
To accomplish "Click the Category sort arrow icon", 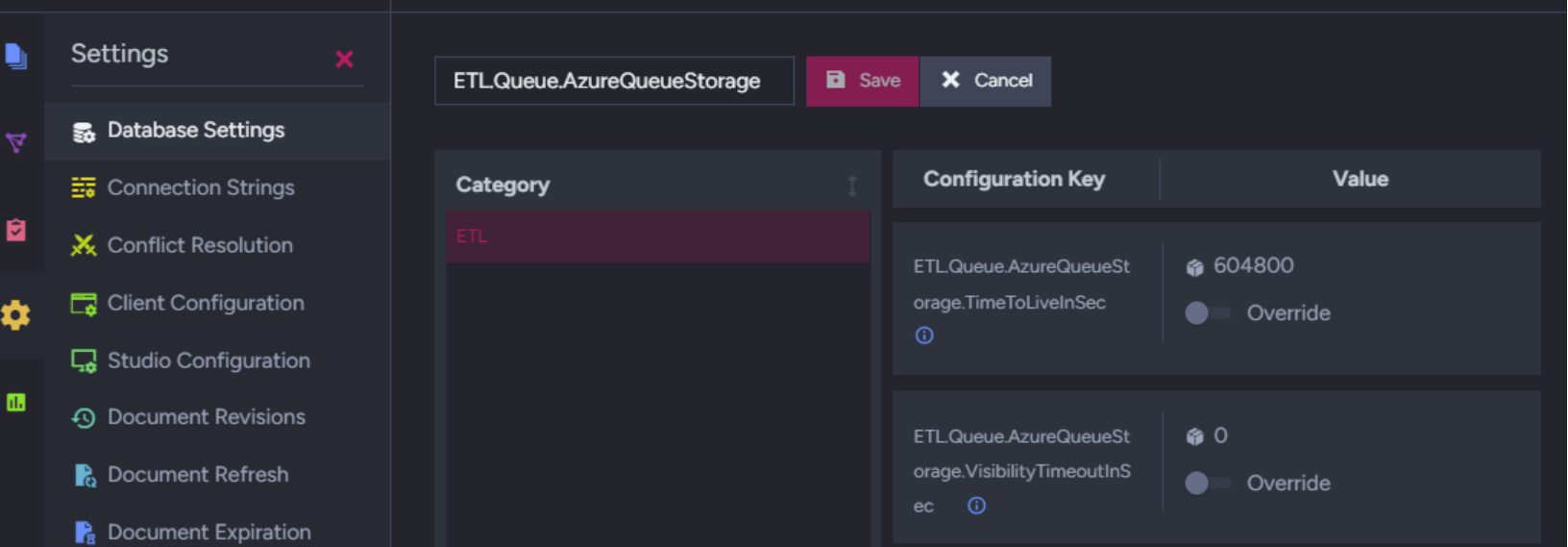I will [851, 186].
